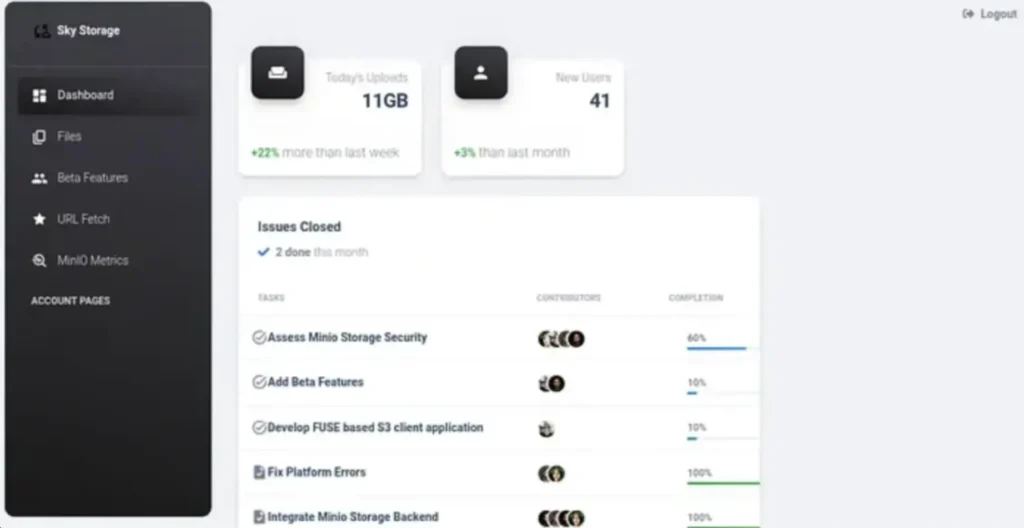
Task: Click the Beta Features people icon
Action: tap(40, 178)
